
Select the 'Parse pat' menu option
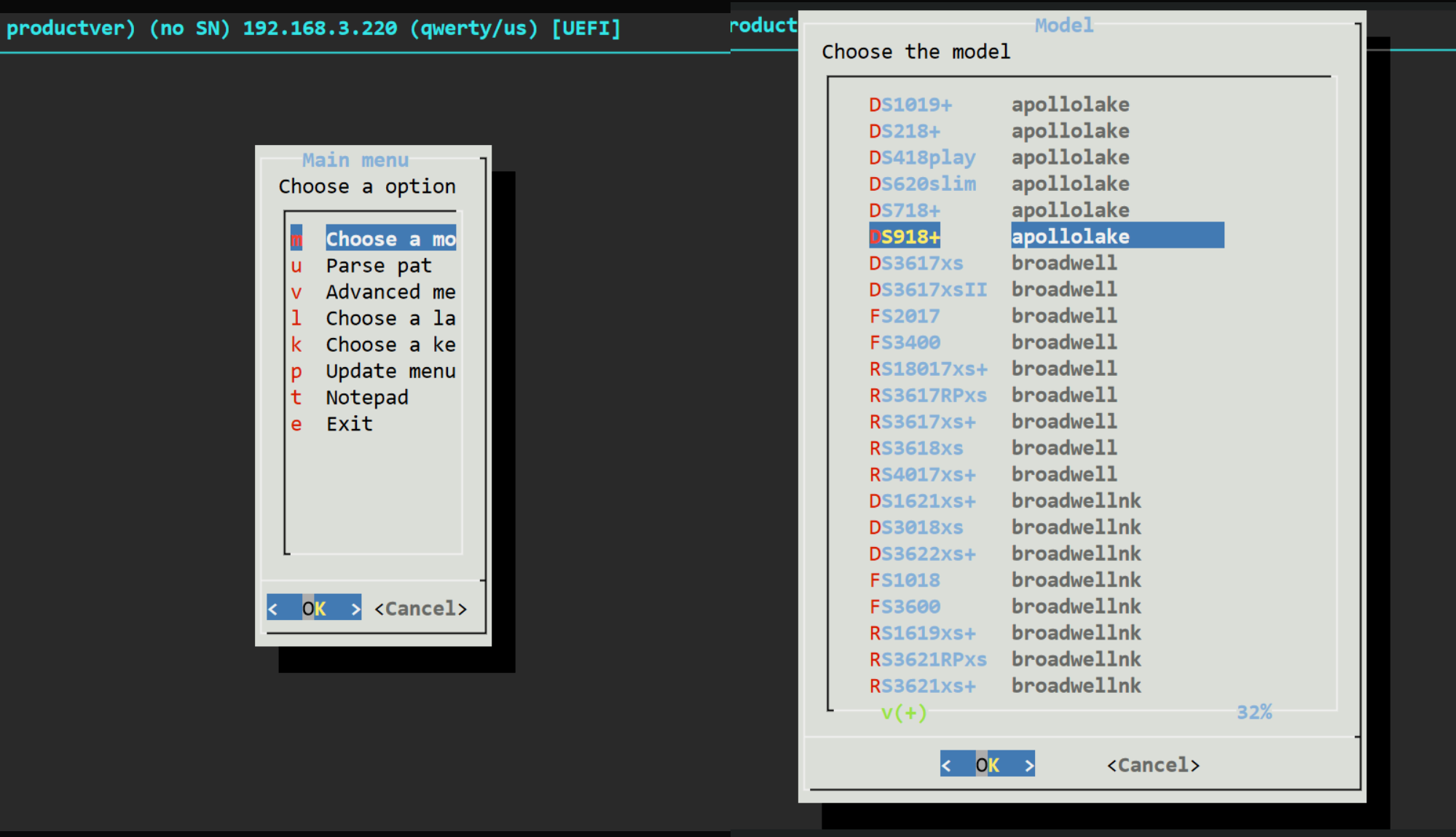[x=379, y=266]
